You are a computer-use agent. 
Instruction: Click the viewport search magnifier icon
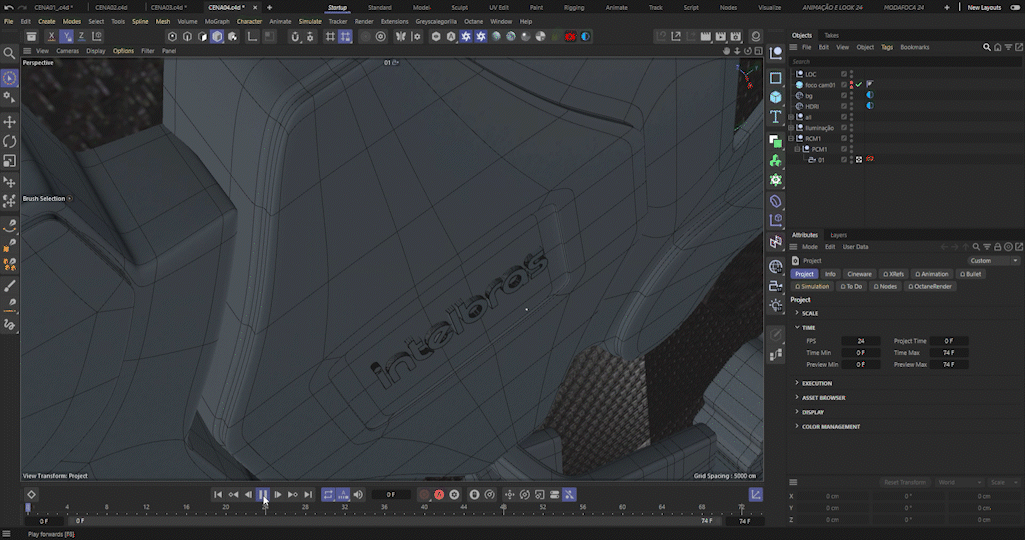[9, 53]
